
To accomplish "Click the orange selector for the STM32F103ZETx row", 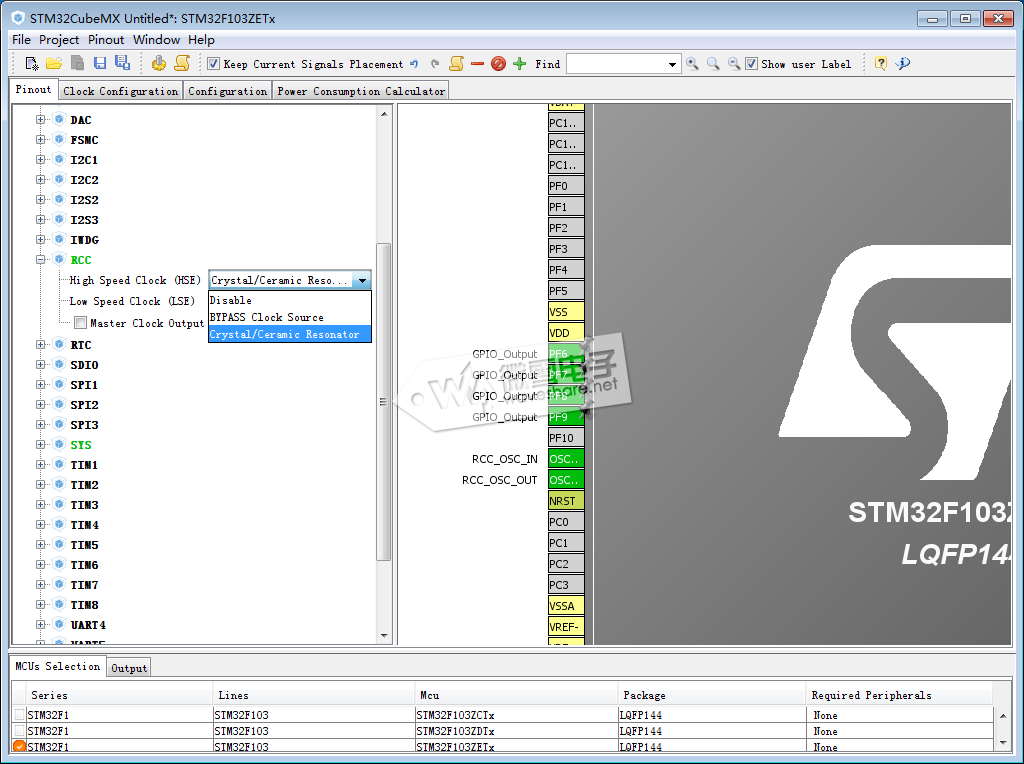I will (20, 746).
